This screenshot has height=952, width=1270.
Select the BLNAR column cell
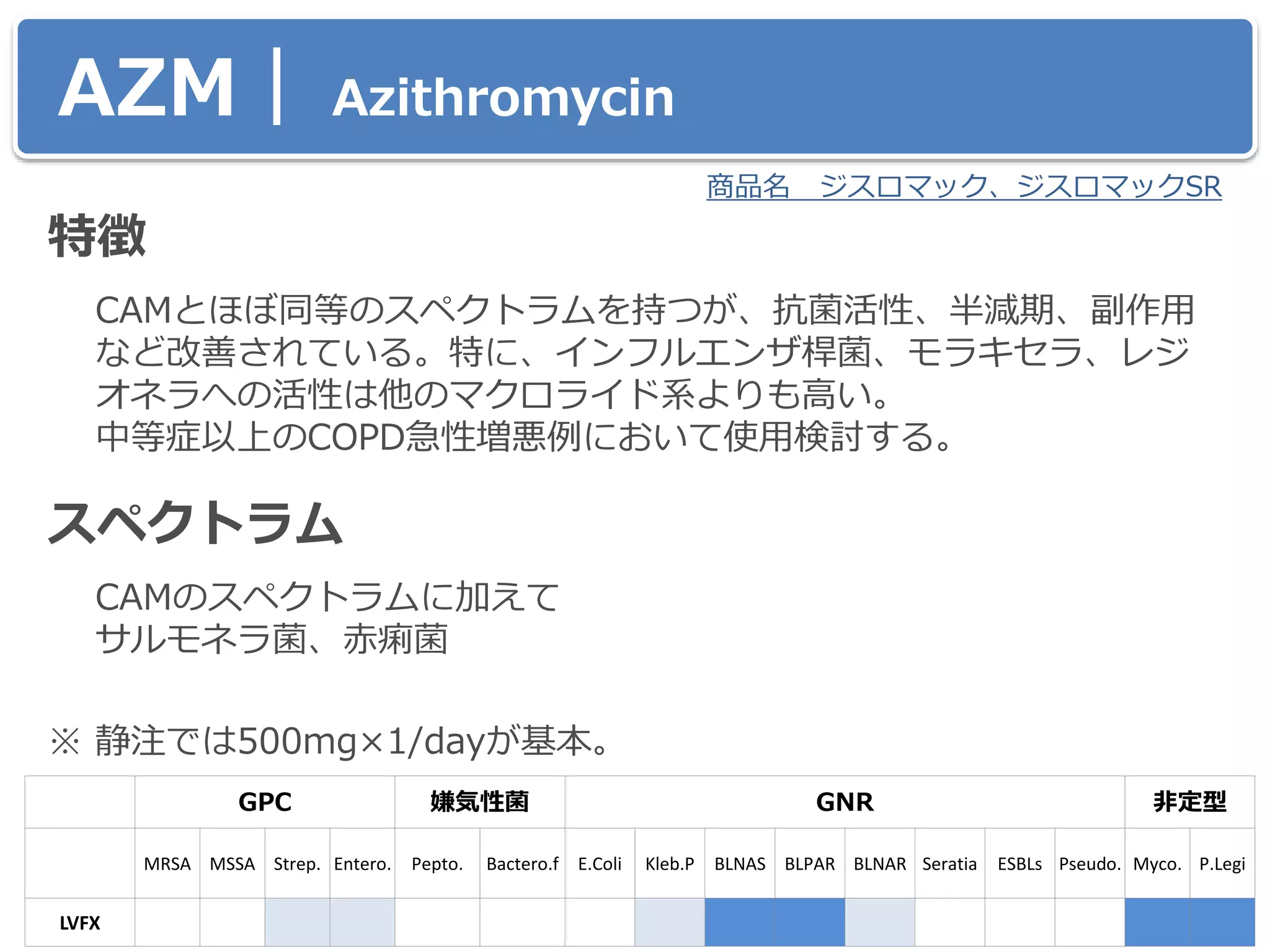pos(880,863)
